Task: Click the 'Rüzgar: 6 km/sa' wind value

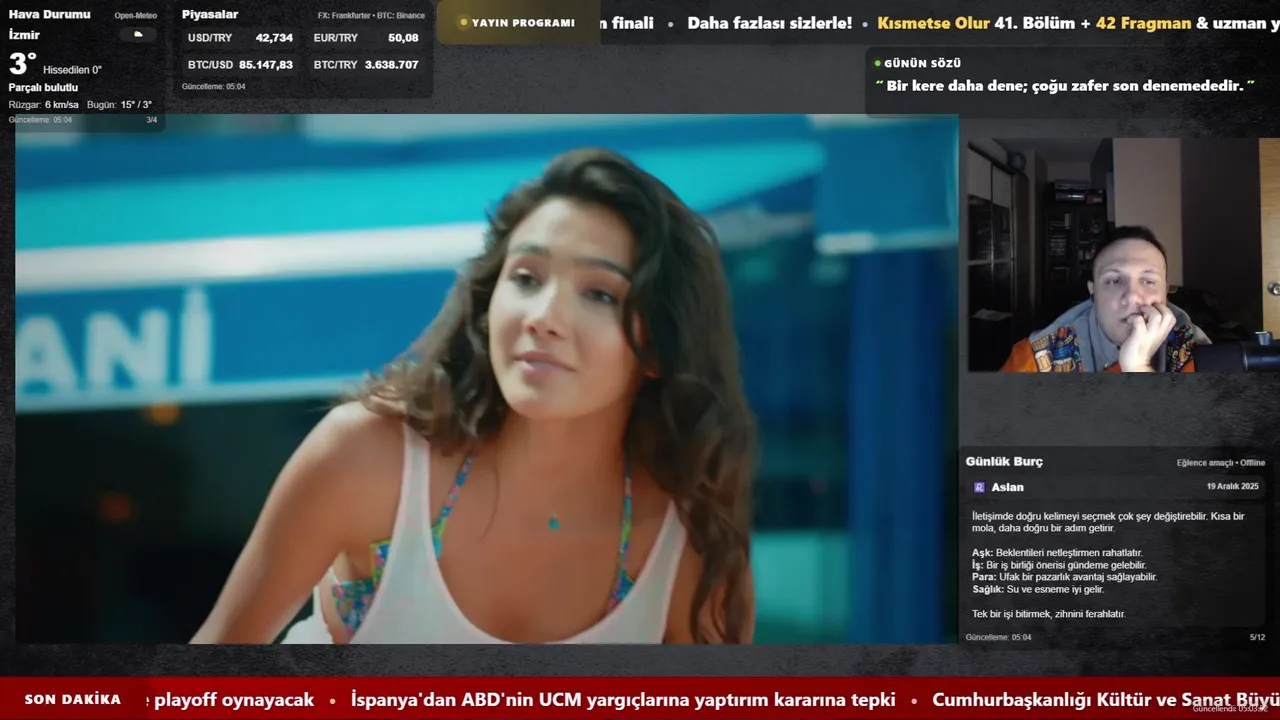Action: [44, 104]
